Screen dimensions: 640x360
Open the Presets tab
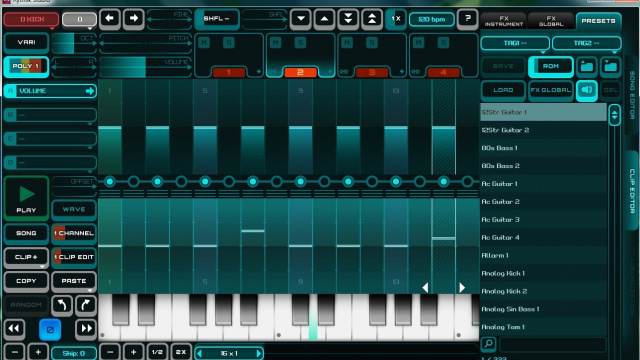[598, 21]
